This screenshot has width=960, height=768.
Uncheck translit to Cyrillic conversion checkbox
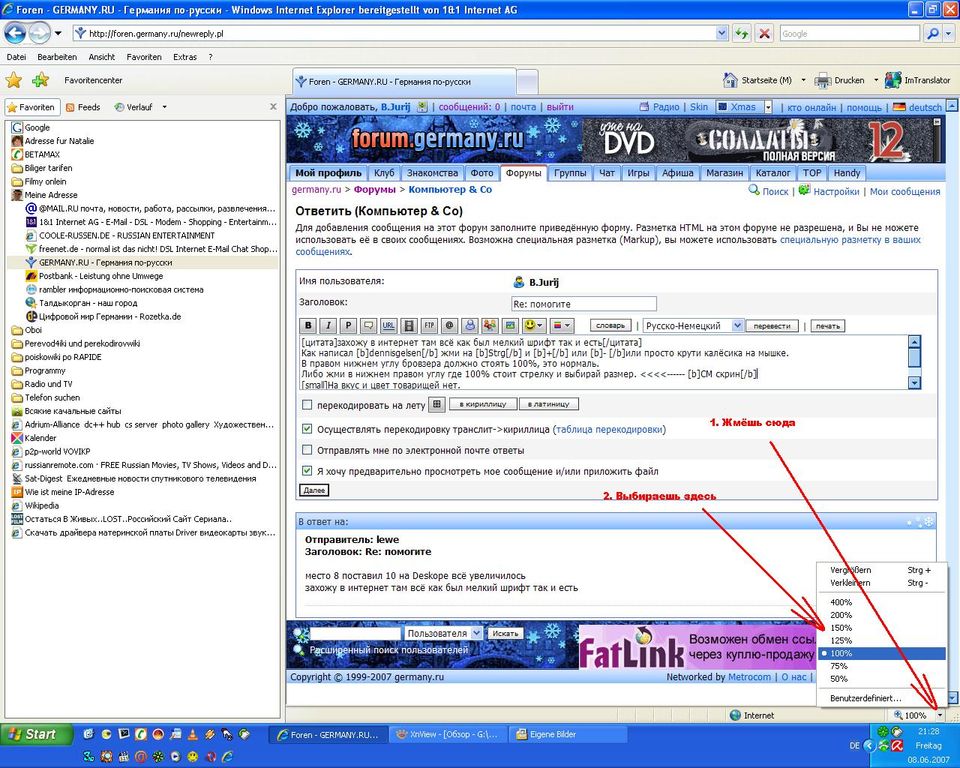[307, 429]
